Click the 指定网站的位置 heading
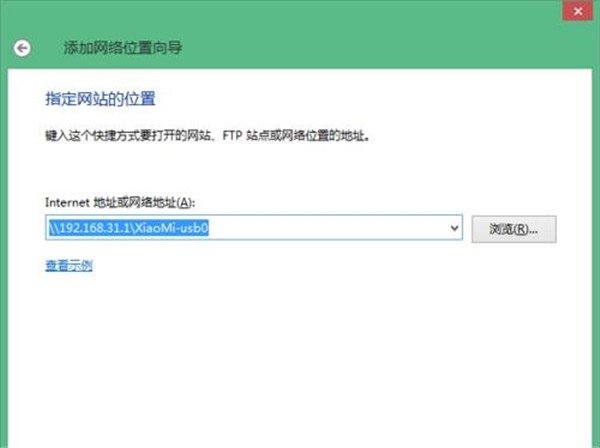The image size is (600, 448). pos(101,100)
